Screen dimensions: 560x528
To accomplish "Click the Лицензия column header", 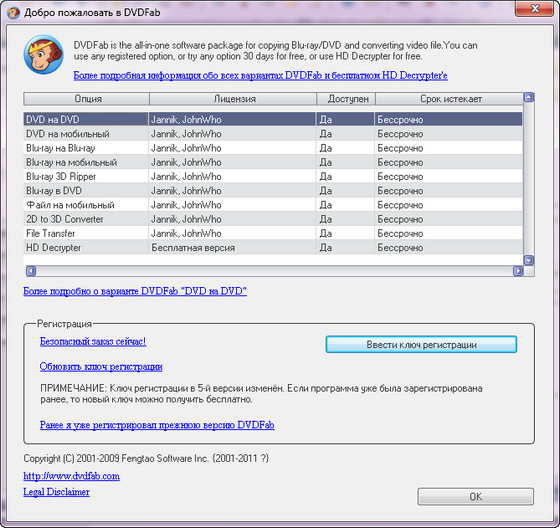I will 233,99.
